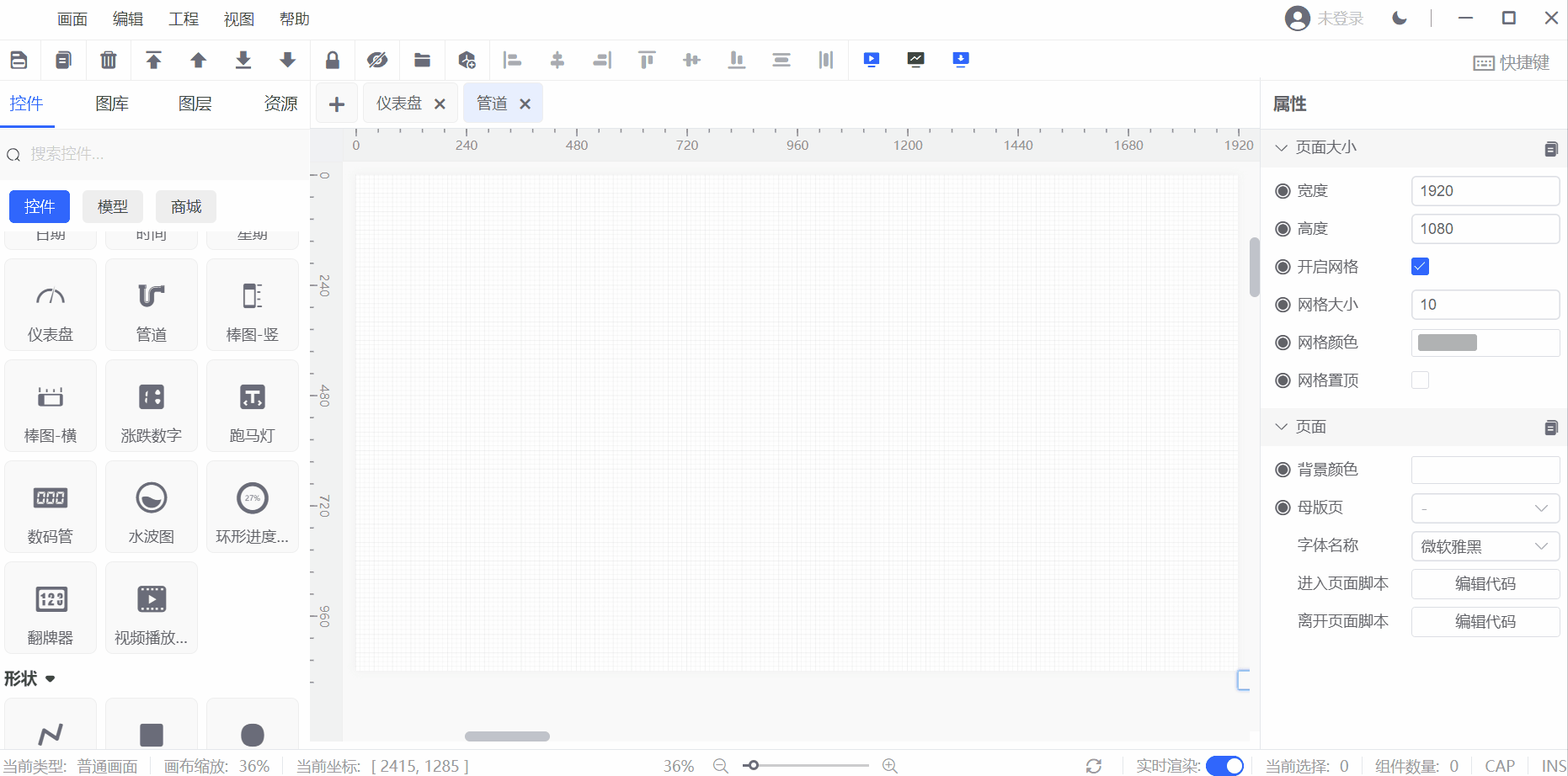This screenshot has height=776, width=1568.
Task: Select the 管道 pipe widget
Action: point(152,306)
